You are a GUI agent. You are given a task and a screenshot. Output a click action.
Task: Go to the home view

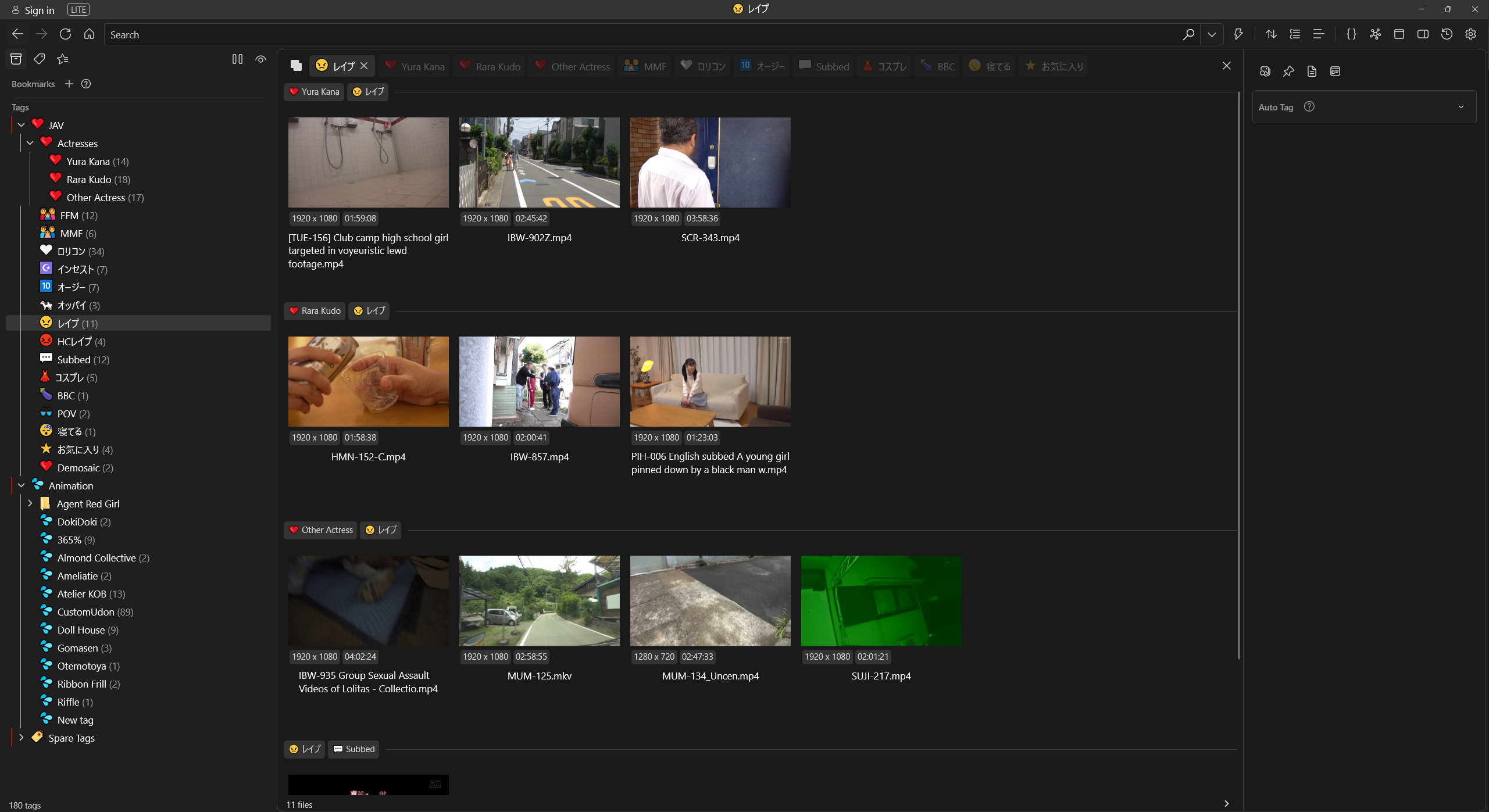89,34
